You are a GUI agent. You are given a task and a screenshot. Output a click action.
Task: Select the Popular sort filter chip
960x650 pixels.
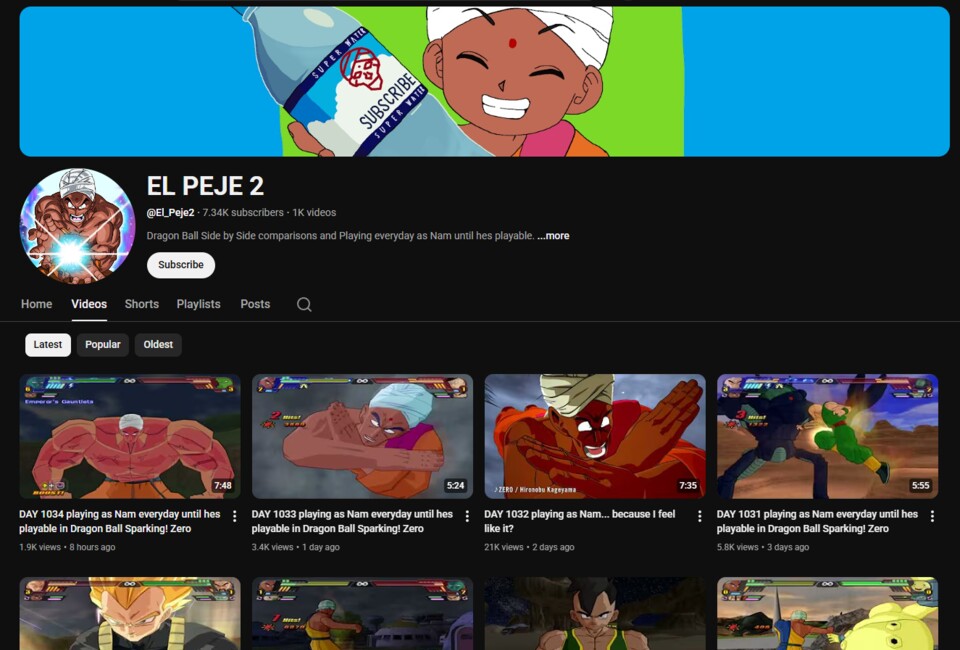click(103, 345)
